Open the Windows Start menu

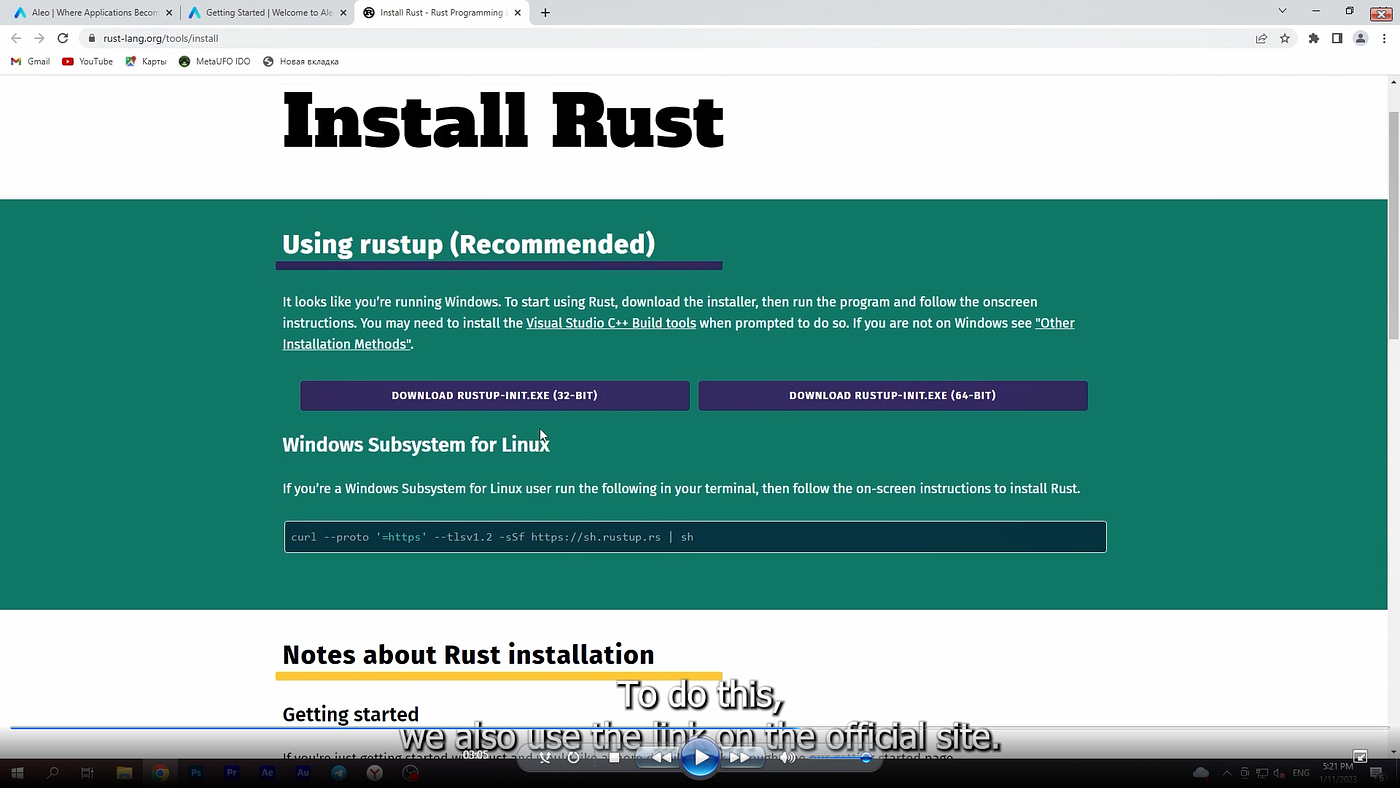pyautogui.click(x=17, y=772)
